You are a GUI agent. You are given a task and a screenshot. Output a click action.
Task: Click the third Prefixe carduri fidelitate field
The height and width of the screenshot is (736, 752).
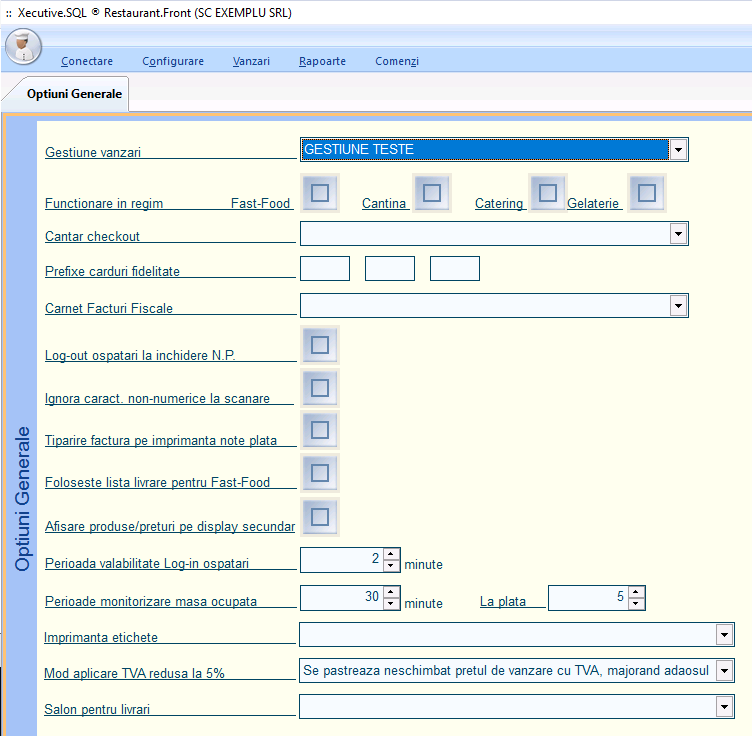click(x=455, y=269)
